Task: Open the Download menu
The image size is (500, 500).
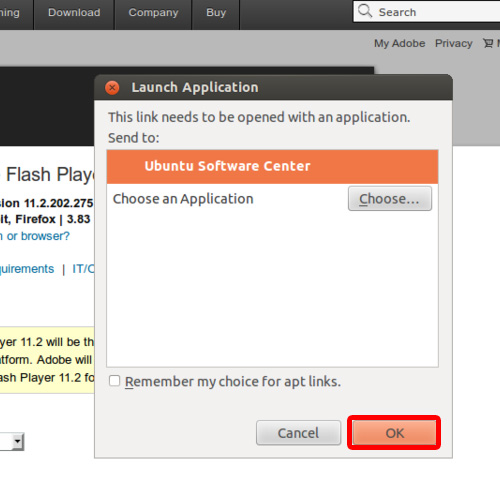Action: point(74,13)
